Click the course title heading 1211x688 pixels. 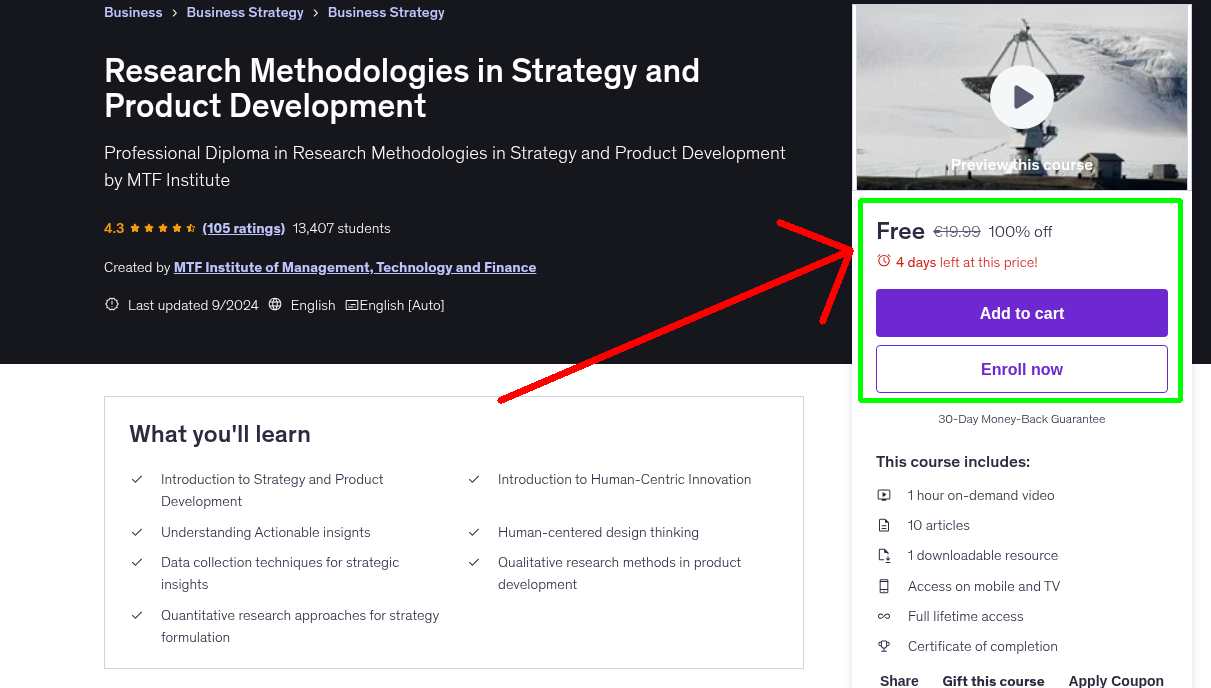(x=402, y=88)
